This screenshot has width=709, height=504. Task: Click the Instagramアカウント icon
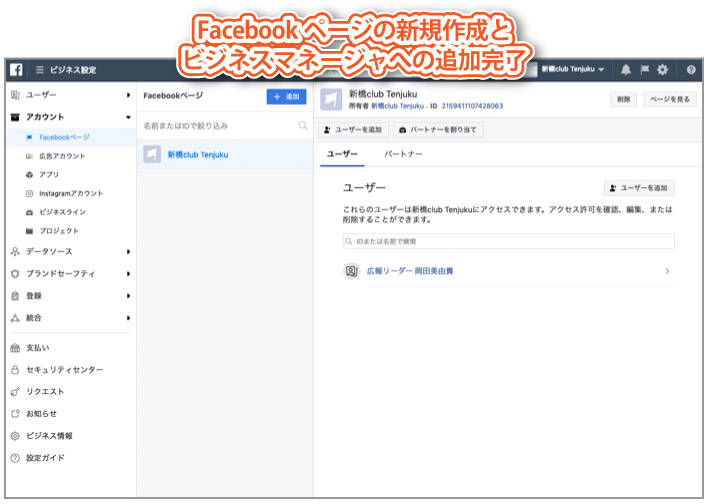(29, 193)
